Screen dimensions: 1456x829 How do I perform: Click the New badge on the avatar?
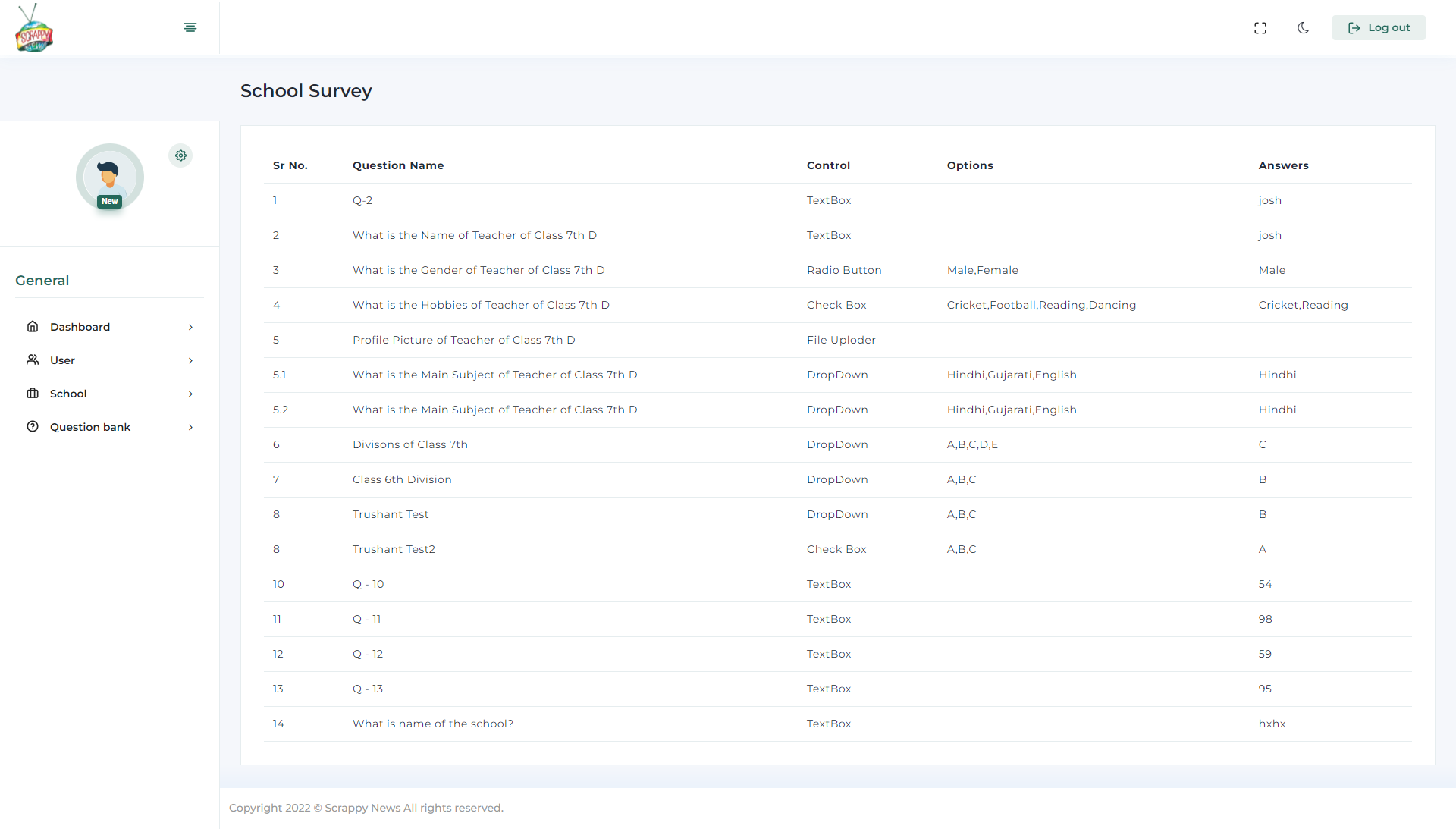click(x=110, y=202)
